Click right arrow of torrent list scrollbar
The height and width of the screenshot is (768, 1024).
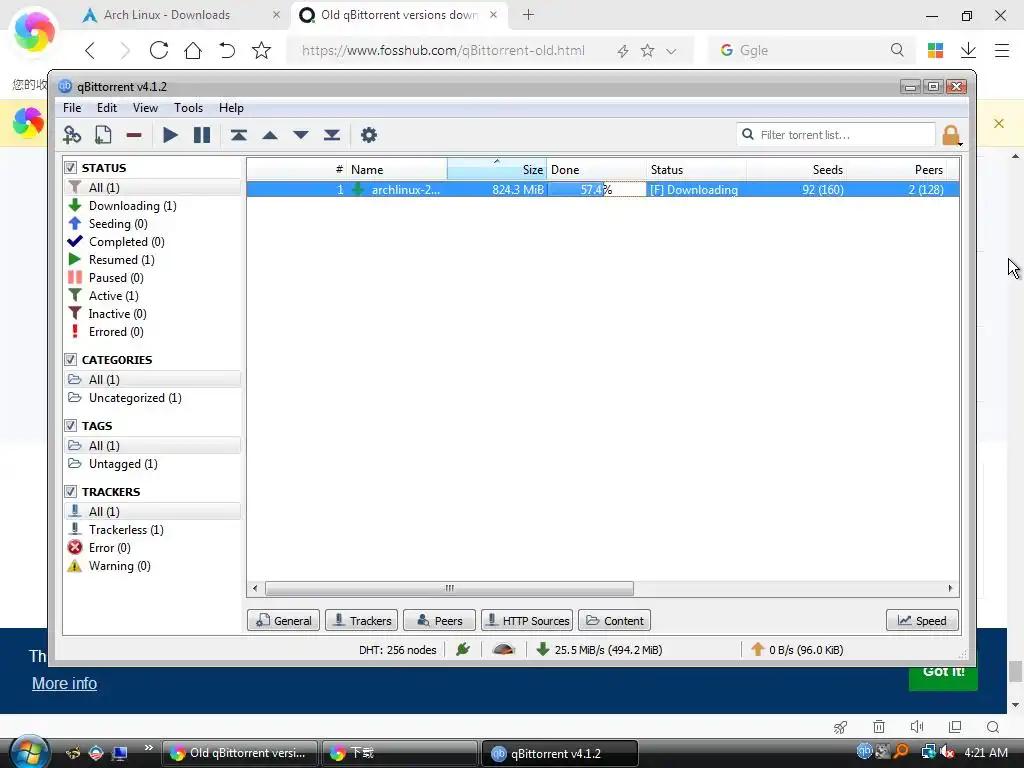point(950,588)
